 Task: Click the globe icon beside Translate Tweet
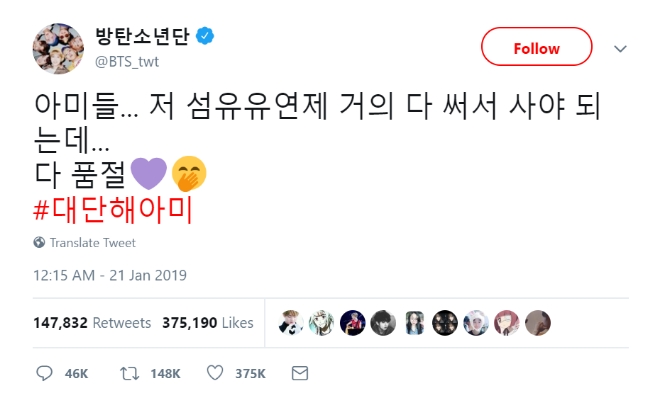click(x=39, y=242)
